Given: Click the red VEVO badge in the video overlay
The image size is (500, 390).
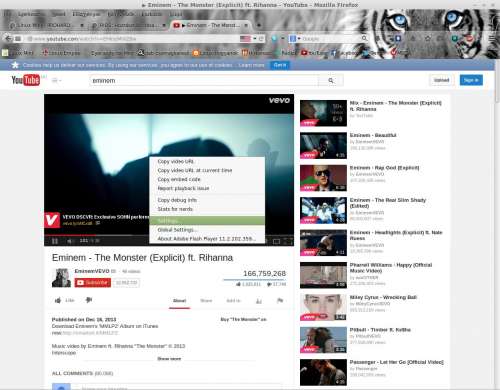Looking at the screenshot, I should [52, 220].
